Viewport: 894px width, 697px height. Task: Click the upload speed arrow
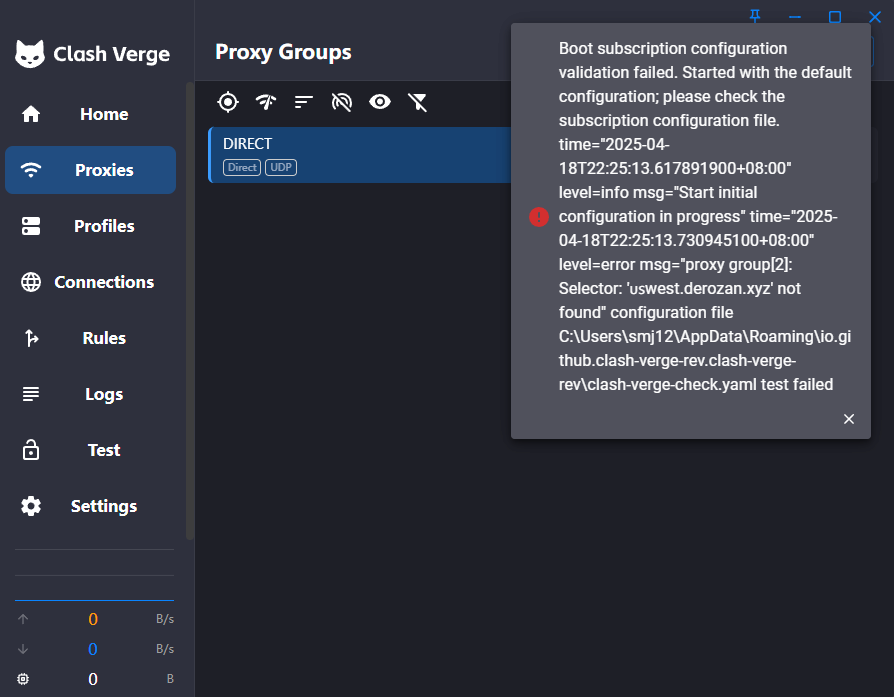(23, 619)
